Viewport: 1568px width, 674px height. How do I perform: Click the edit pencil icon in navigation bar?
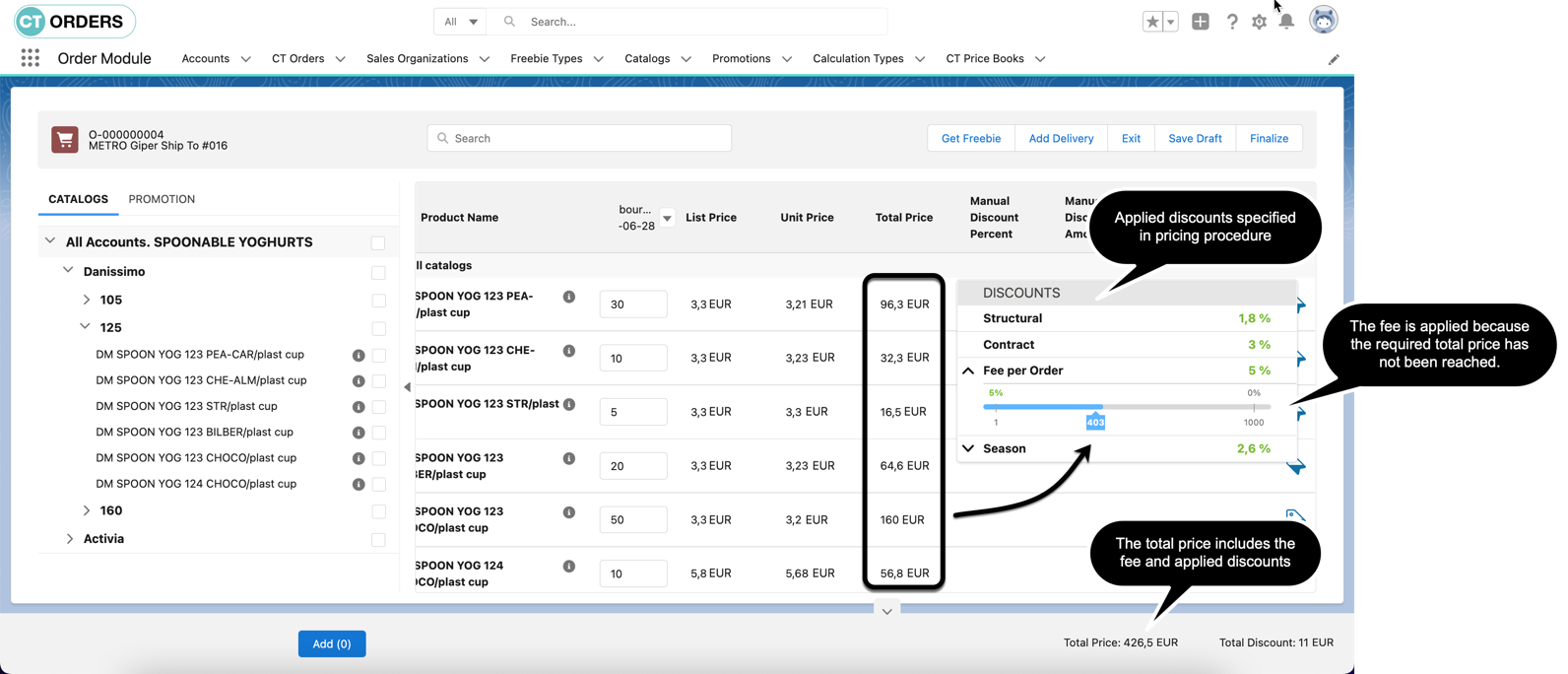(x=1334, y=59)
